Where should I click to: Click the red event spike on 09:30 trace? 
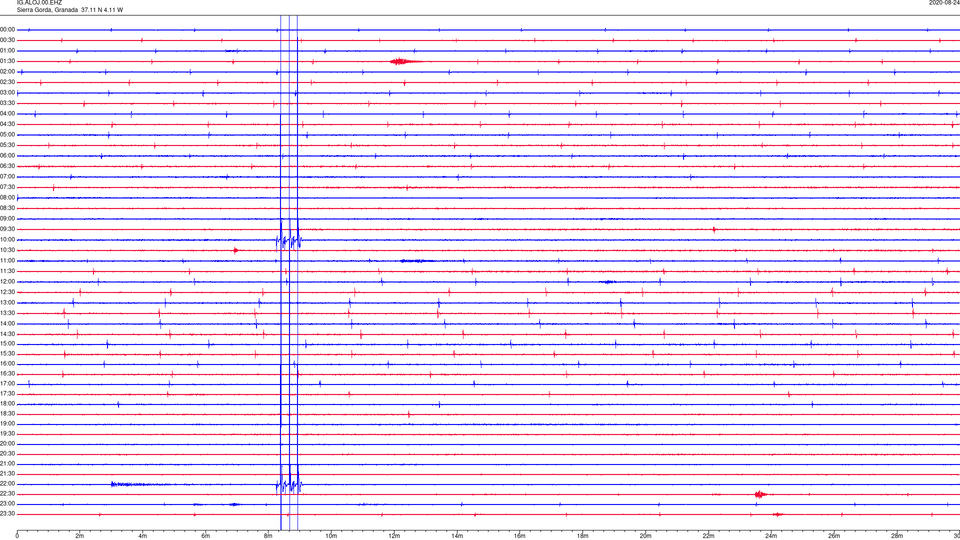(714, 230)
